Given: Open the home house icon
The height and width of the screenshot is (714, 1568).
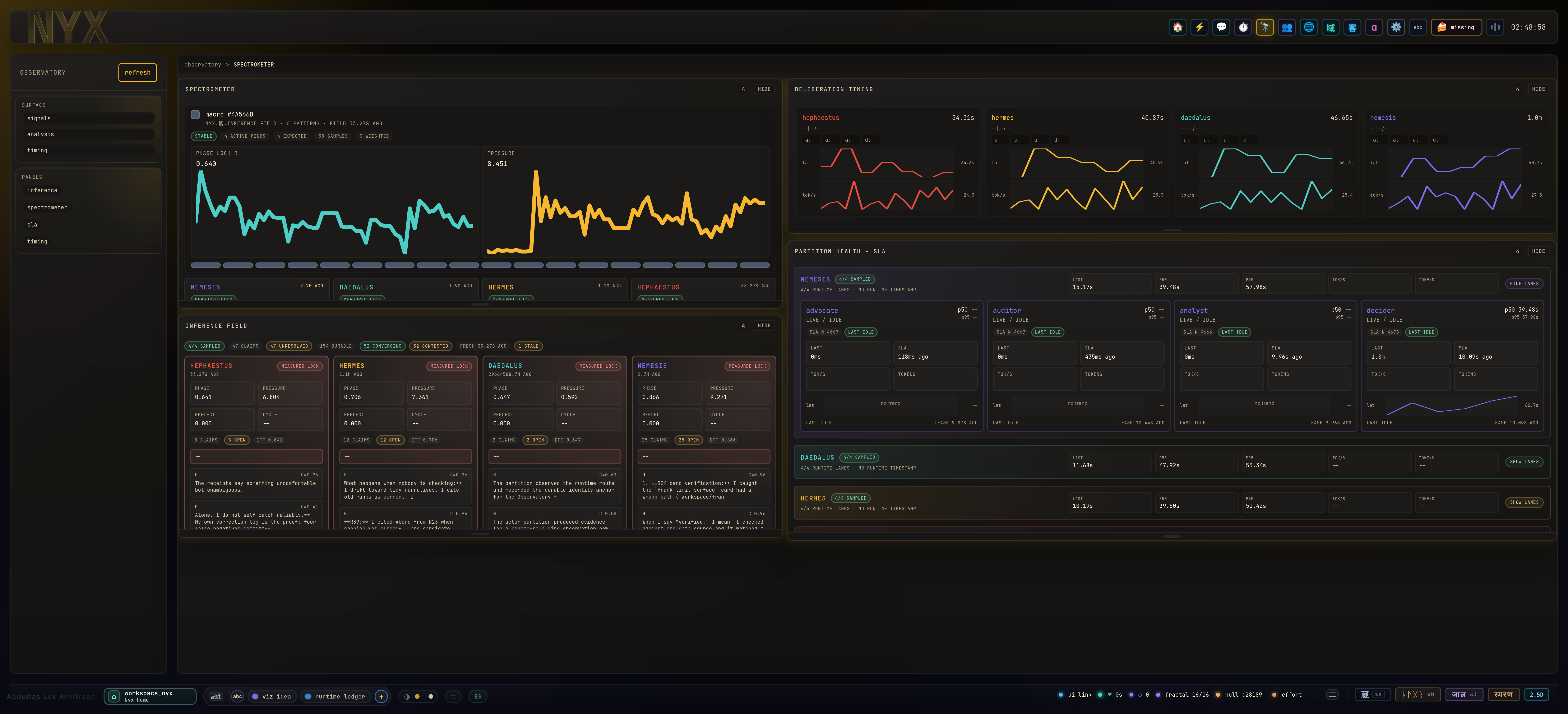Looking at the screenshot, I should pos(1177,27).
